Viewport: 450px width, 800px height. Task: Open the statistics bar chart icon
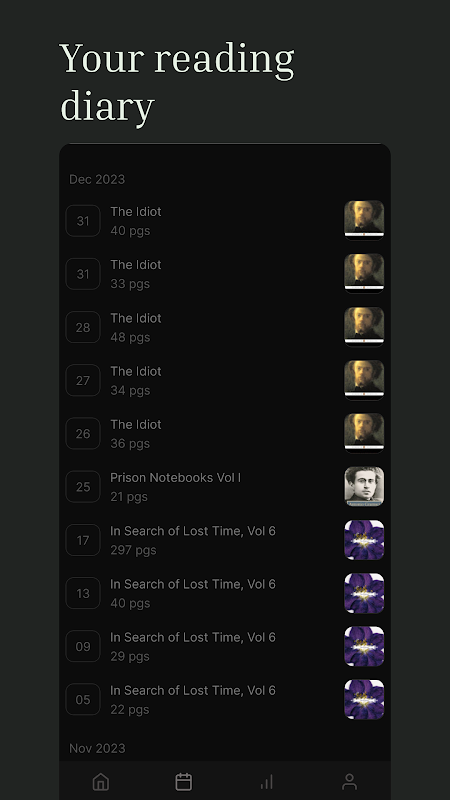coord(266,781)
